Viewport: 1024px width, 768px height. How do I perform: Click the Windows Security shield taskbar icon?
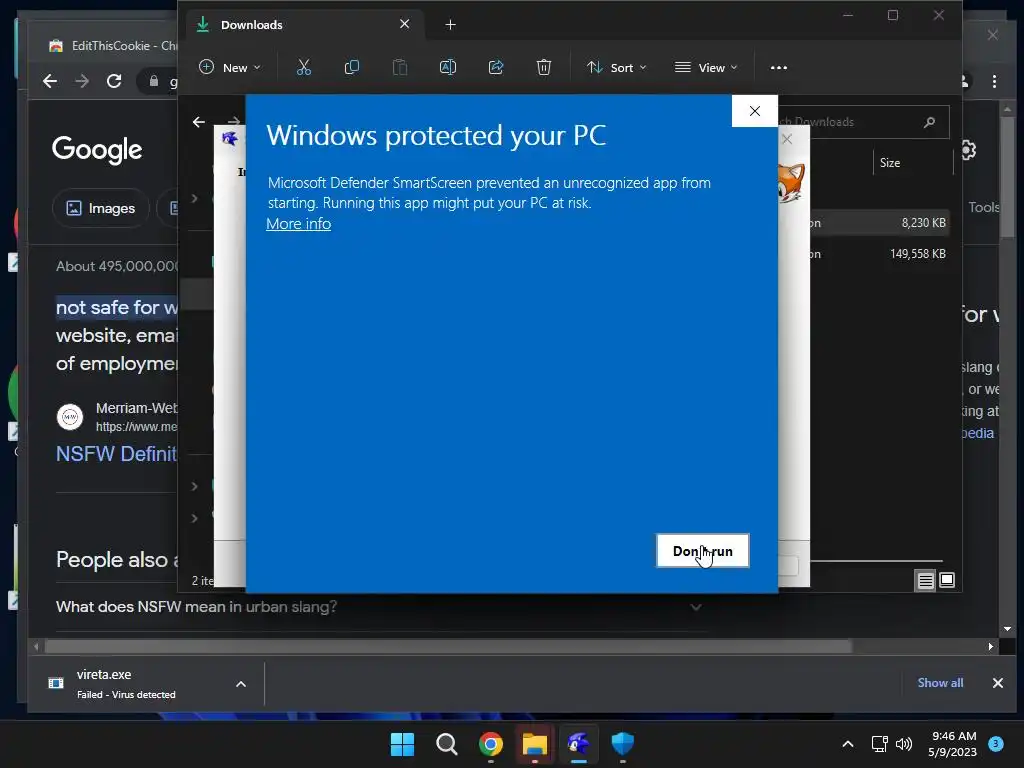(x=622, y=744)
